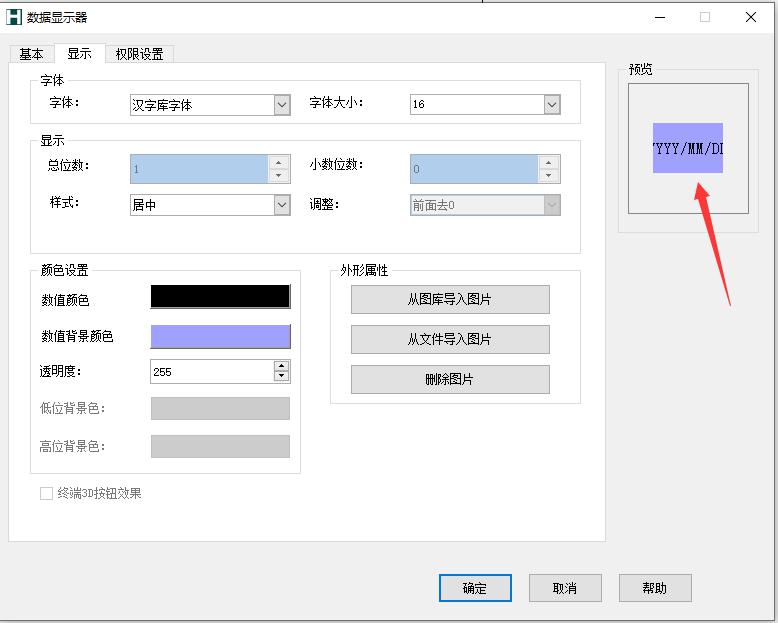Increase 透明度 with the up arrow
778x623 pixels.
coord(281,366)
